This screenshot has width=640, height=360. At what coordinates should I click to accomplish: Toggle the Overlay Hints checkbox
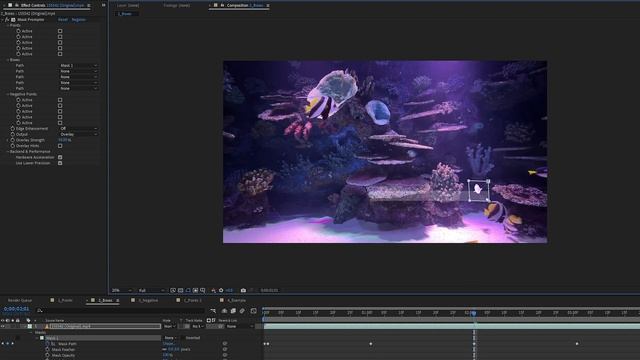(60, 146)
